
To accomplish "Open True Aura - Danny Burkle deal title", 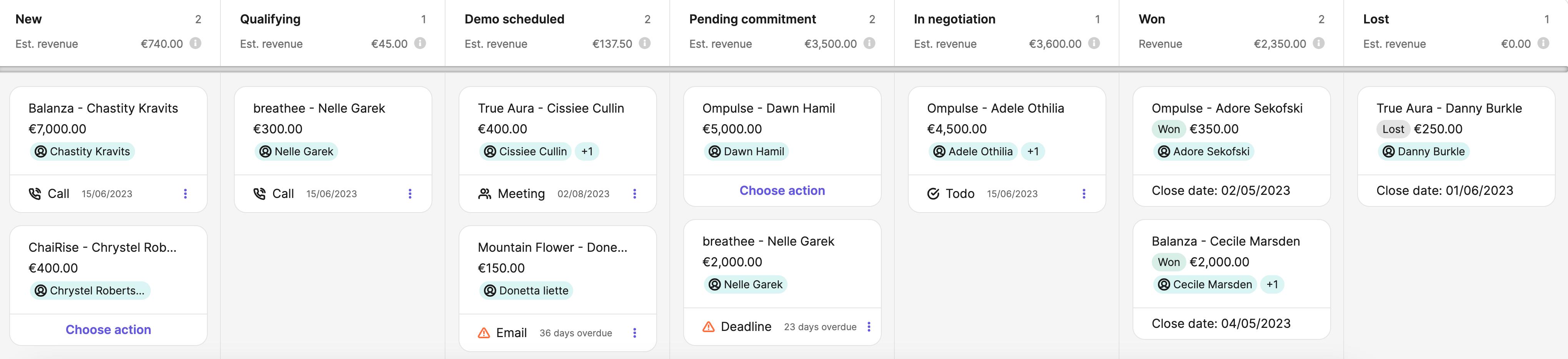I will [x=1449, y=108].
